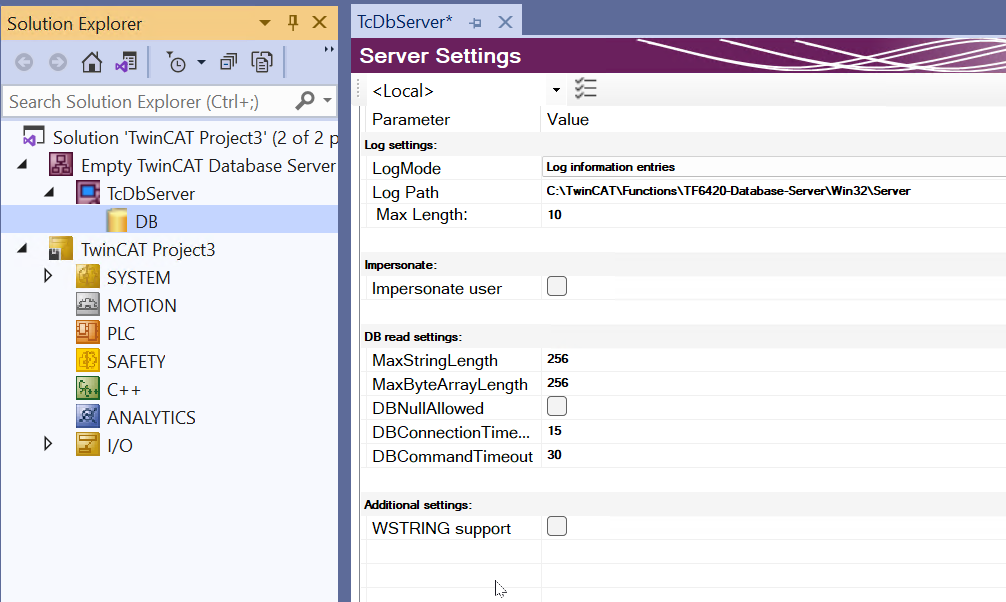Screen dimensions: 1006x602
Task: Select the MOTION tree label
Action: pyautogui.click(x=142, y=305)
